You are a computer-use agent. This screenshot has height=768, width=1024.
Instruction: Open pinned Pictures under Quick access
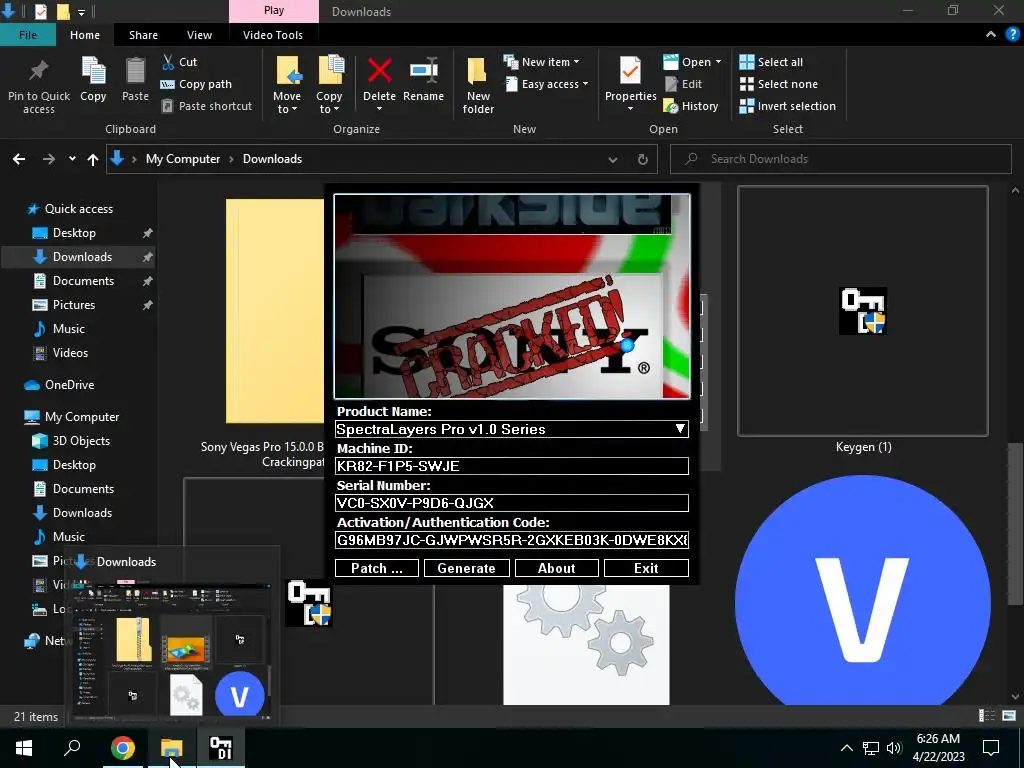point(73,305)
